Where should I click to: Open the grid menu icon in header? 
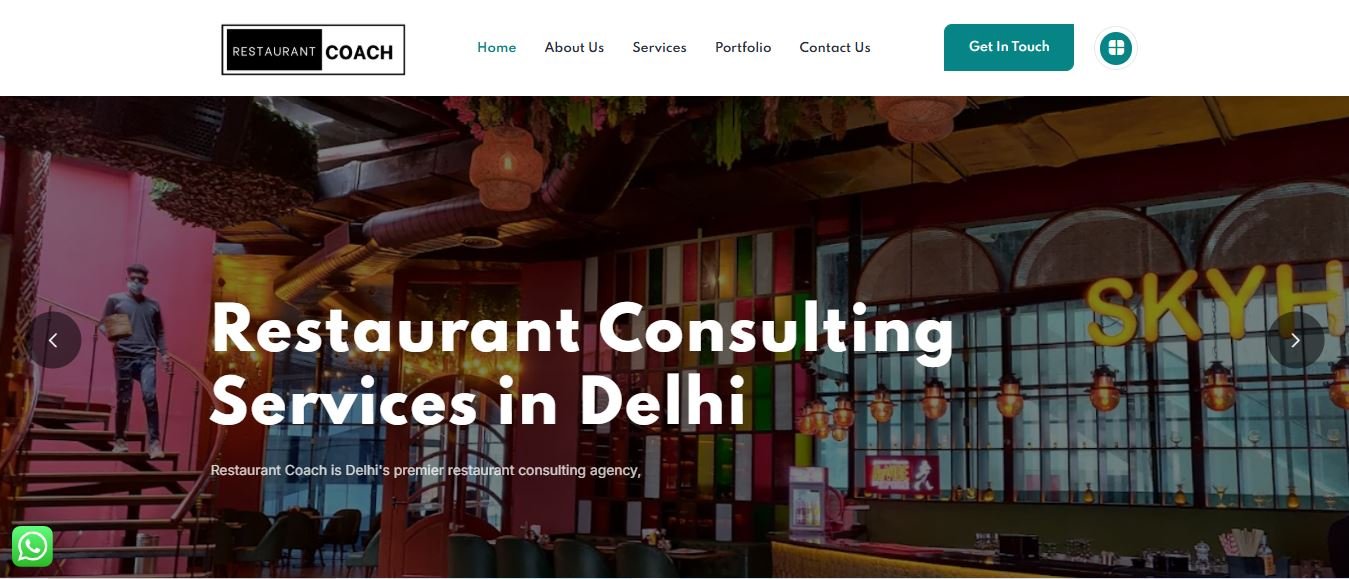[x=1115, y=47]
